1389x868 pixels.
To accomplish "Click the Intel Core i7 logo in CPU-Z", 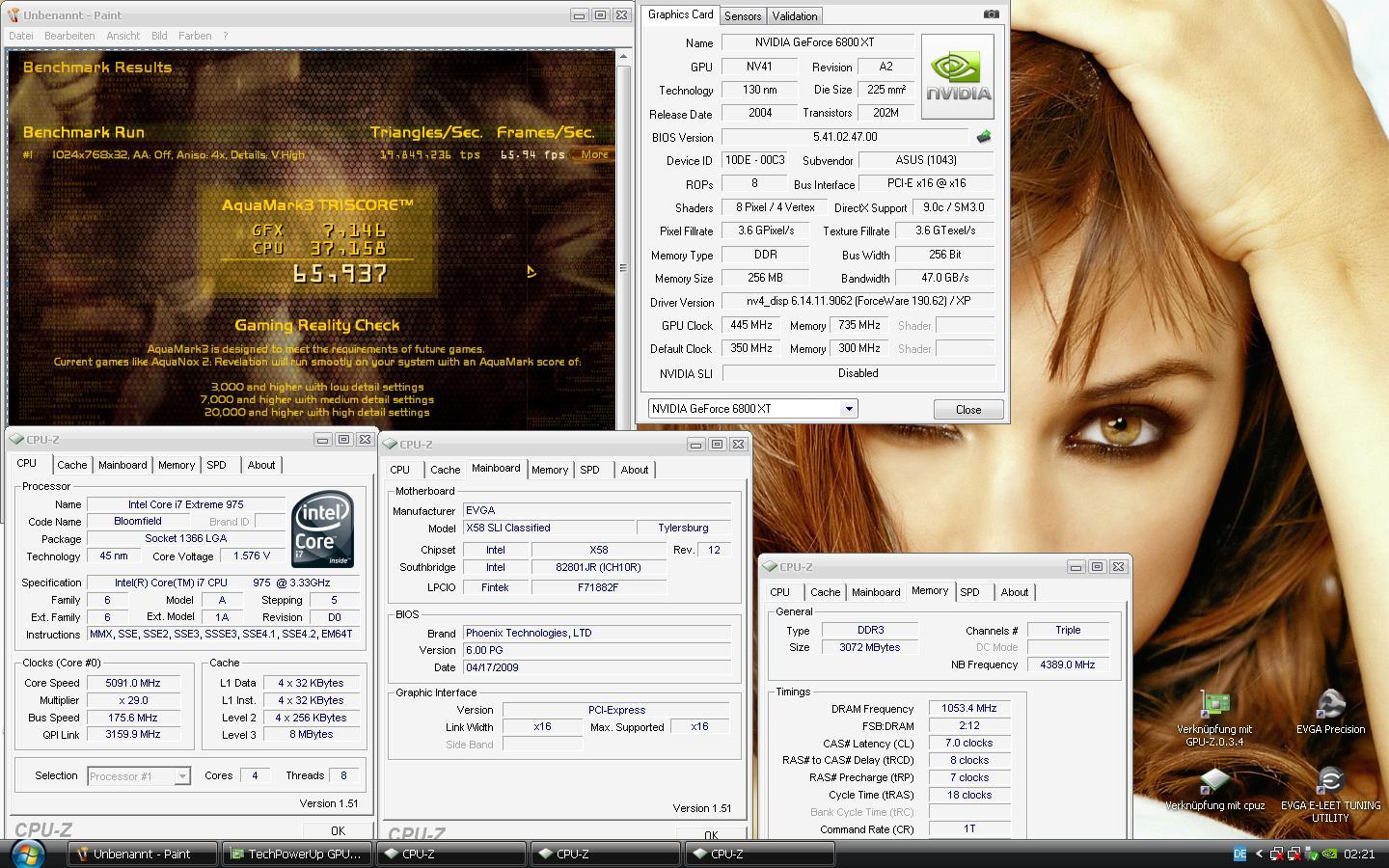I will 323,529.
